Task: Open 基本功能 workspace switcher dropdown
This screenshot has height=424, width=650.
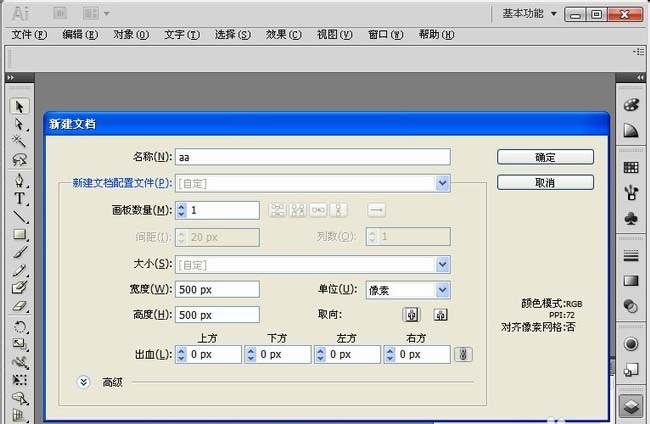Action: [529, 14]
